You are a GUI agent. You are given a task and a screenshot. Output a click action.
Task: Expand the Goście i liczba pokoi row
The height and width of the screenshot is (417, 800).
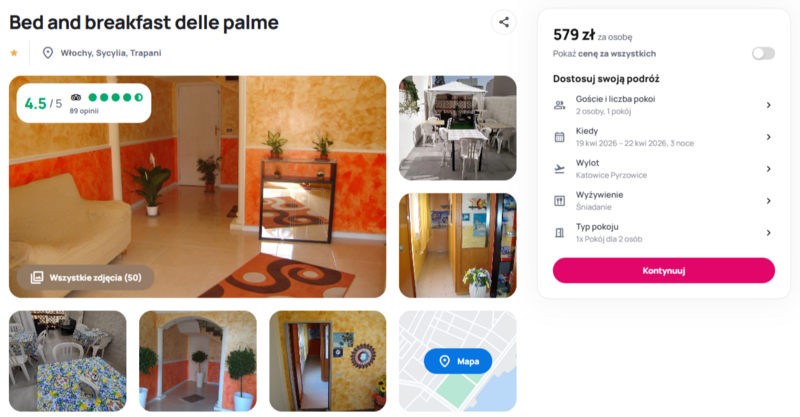click(663, 105)
